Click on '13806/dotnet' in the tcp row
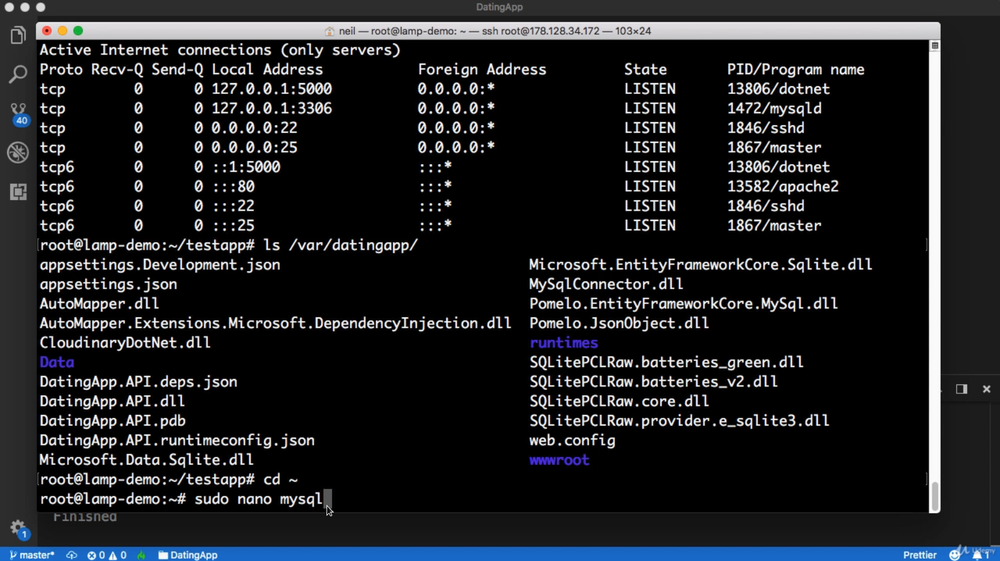The width and height of the screenshot is (1000, 561). pyautogui.click(x=779, y=89)
